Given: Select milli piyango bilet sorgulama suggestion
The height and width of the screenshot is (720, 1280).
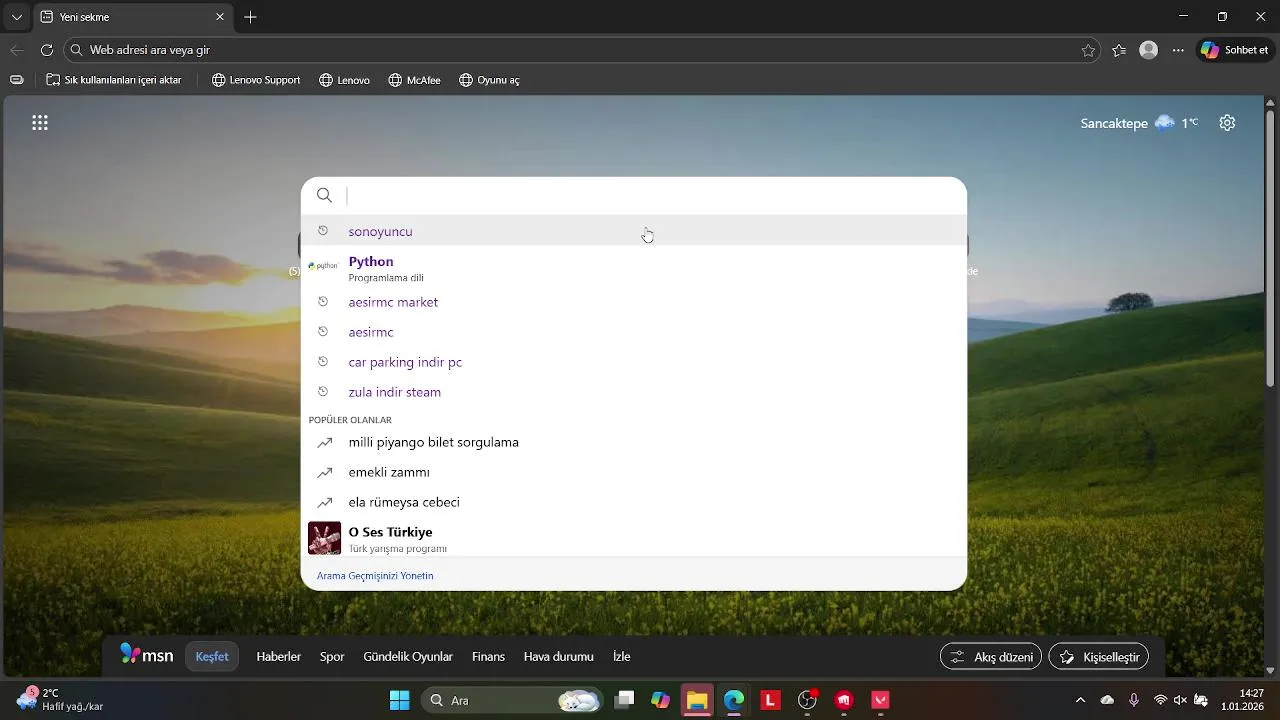Looking at the screenshot, I should (x=634, y=442).
